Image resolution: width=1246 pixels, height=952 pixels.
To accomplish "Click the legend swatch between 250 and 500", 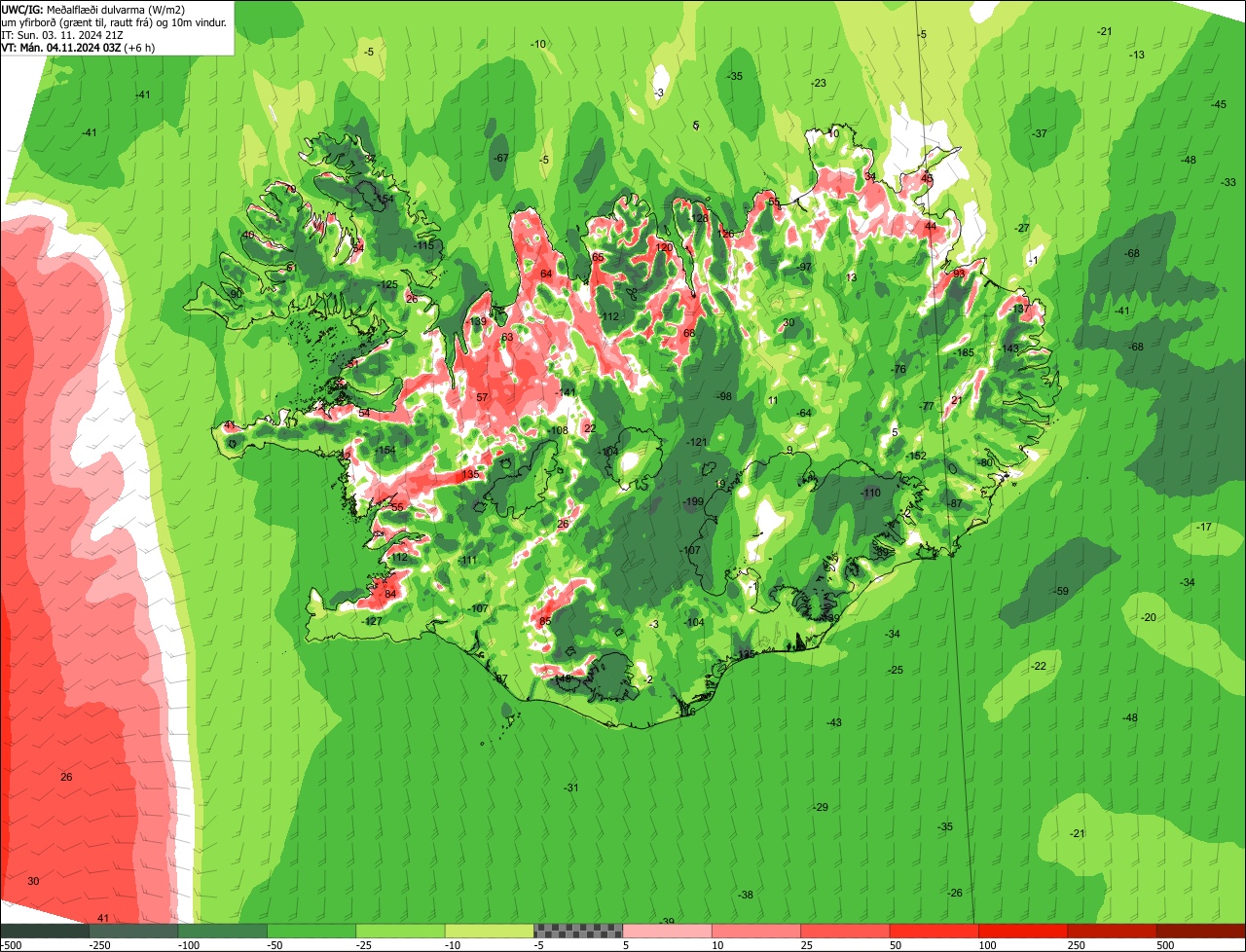I will pos(1112,931).
